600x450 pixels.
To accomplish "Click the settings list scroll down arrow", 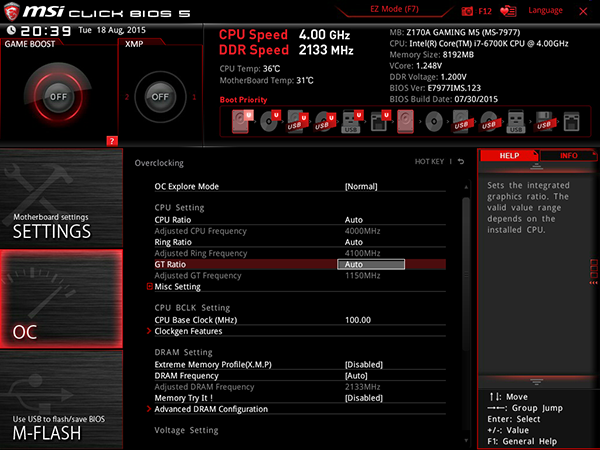I will 466,440.
